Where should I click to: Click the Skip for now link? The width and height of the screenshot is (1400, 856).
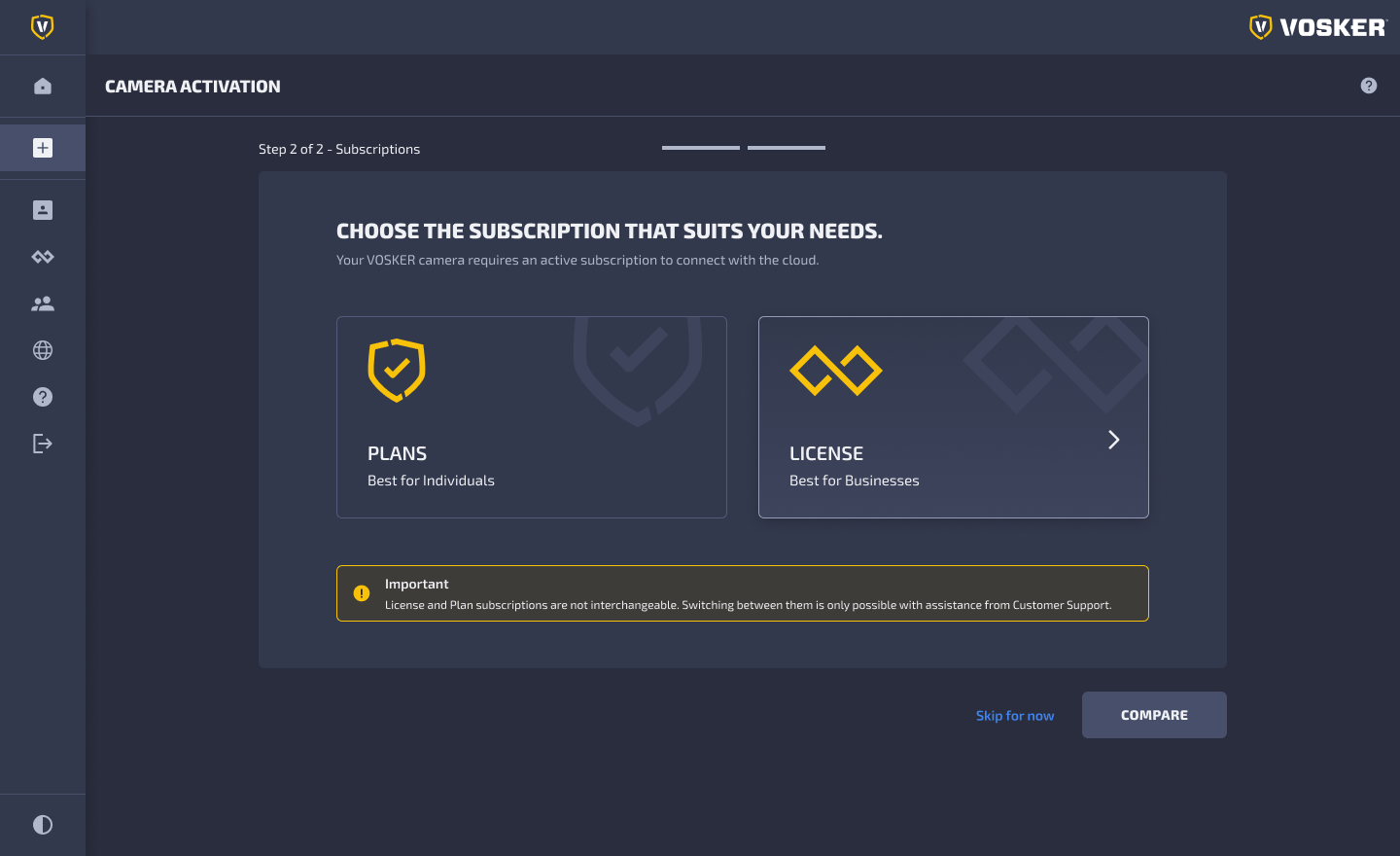1015,716
